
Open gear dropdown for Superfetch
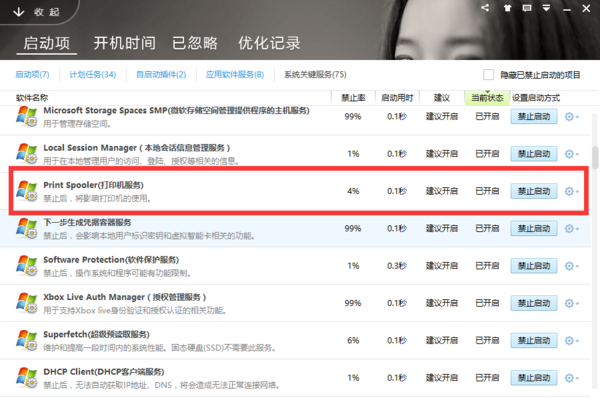pyautogui.click(x=572, y=341)
